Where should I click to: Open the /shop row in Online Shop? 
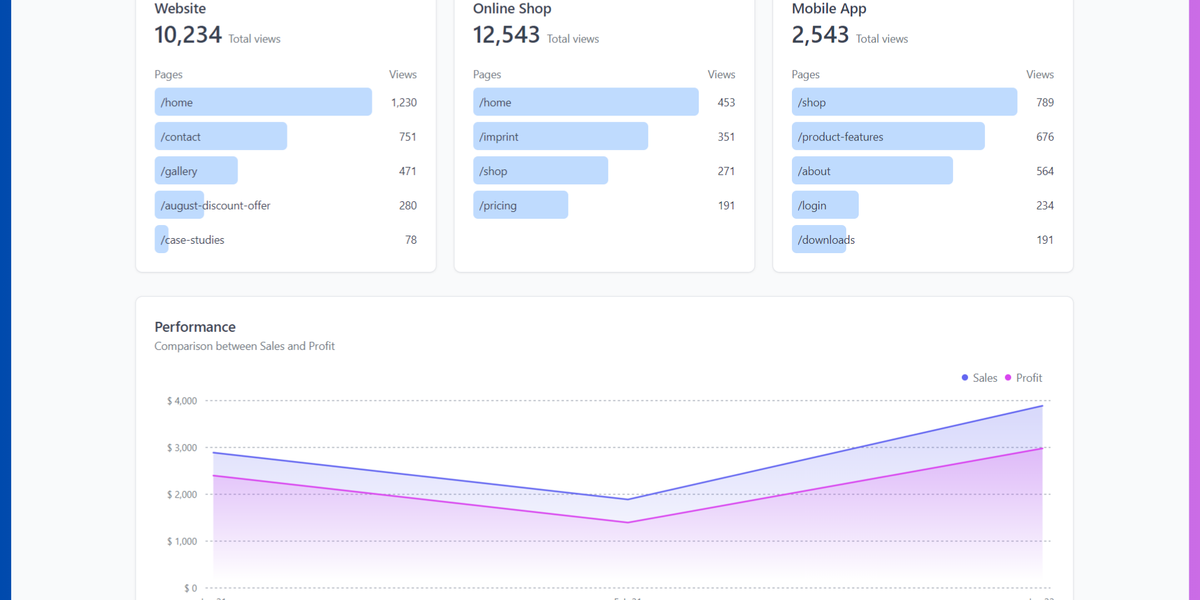(540, 170)
